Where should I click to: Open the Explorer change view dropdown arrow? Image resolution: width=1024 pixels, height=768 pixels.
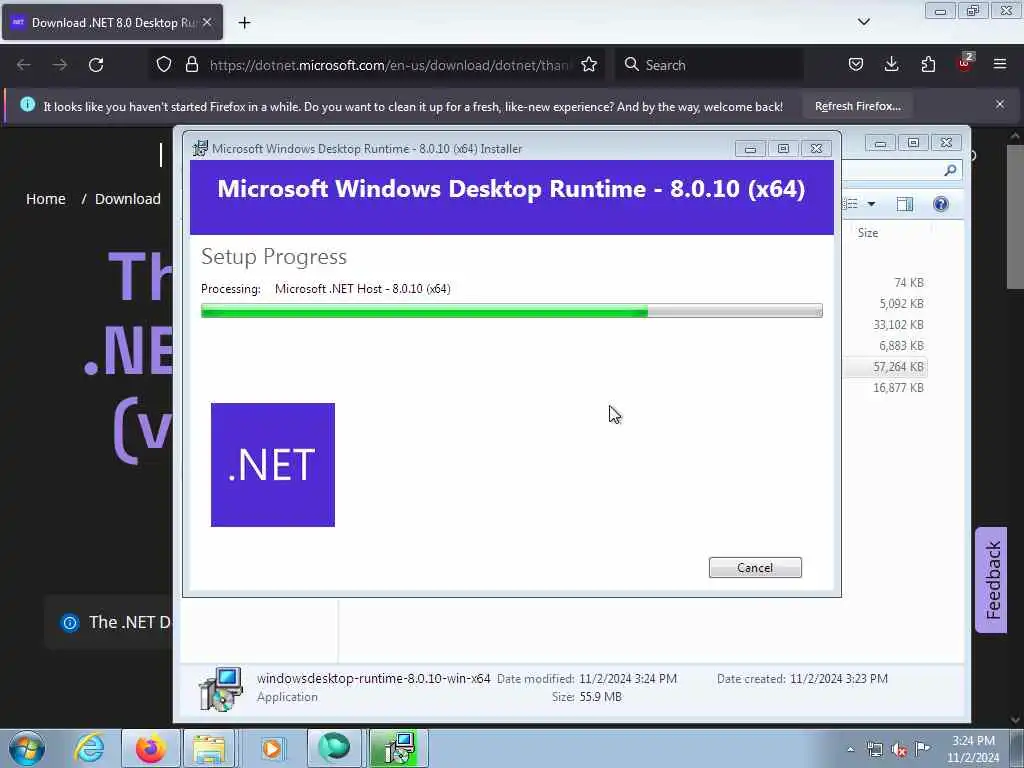click(x=871, y=204)
